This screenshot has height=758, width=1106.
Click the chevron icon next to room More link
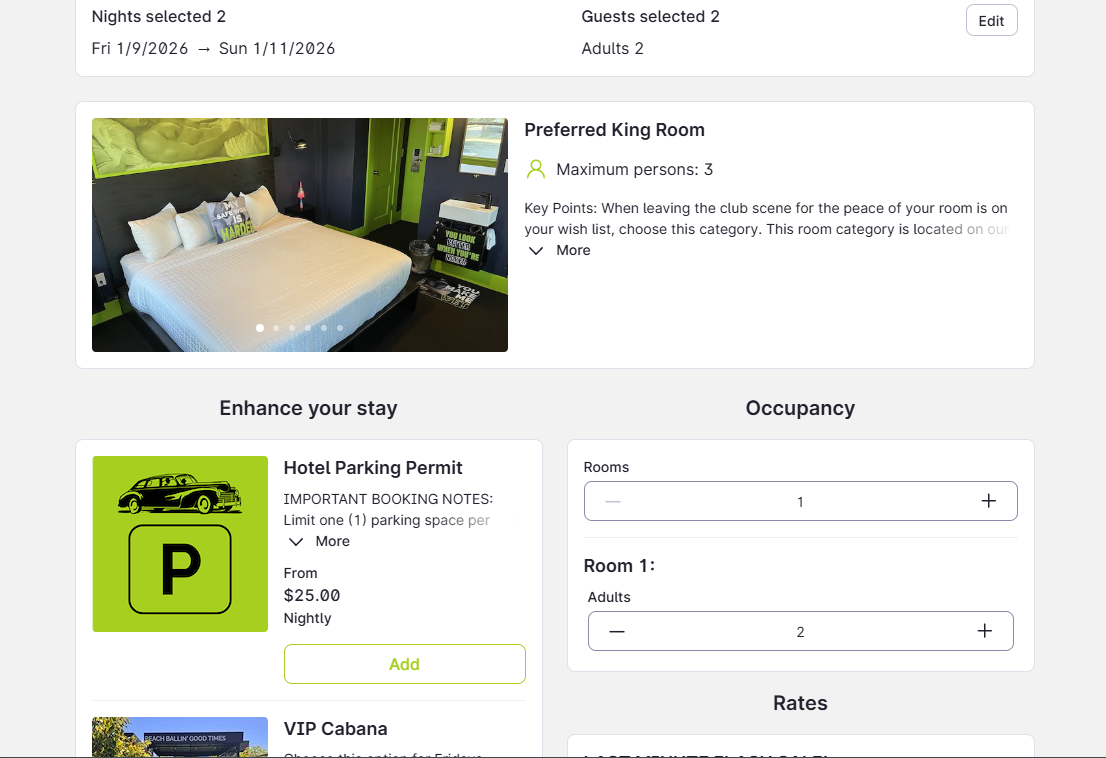(x=536, y=250)
